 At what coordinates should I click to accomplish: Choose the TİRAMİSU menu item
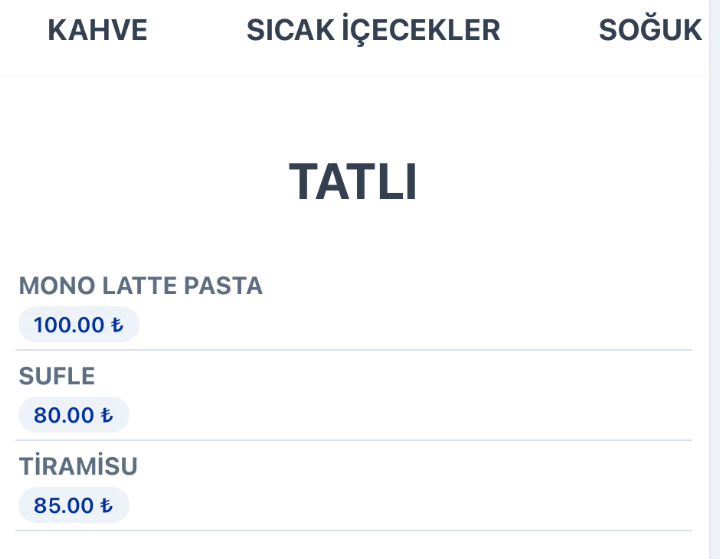[x=78, y=466]
